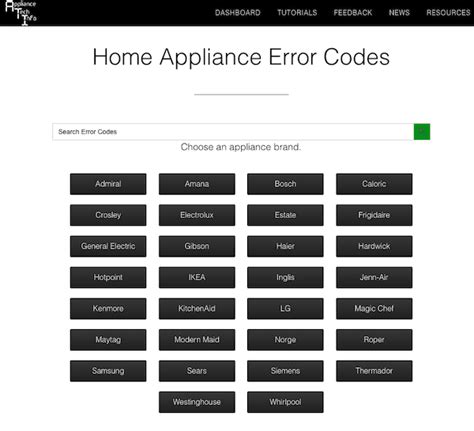Image resolution: width=474 pixels, height=431 pixels.
Task: Open General Electric error codes
Action: coord(108,246)
